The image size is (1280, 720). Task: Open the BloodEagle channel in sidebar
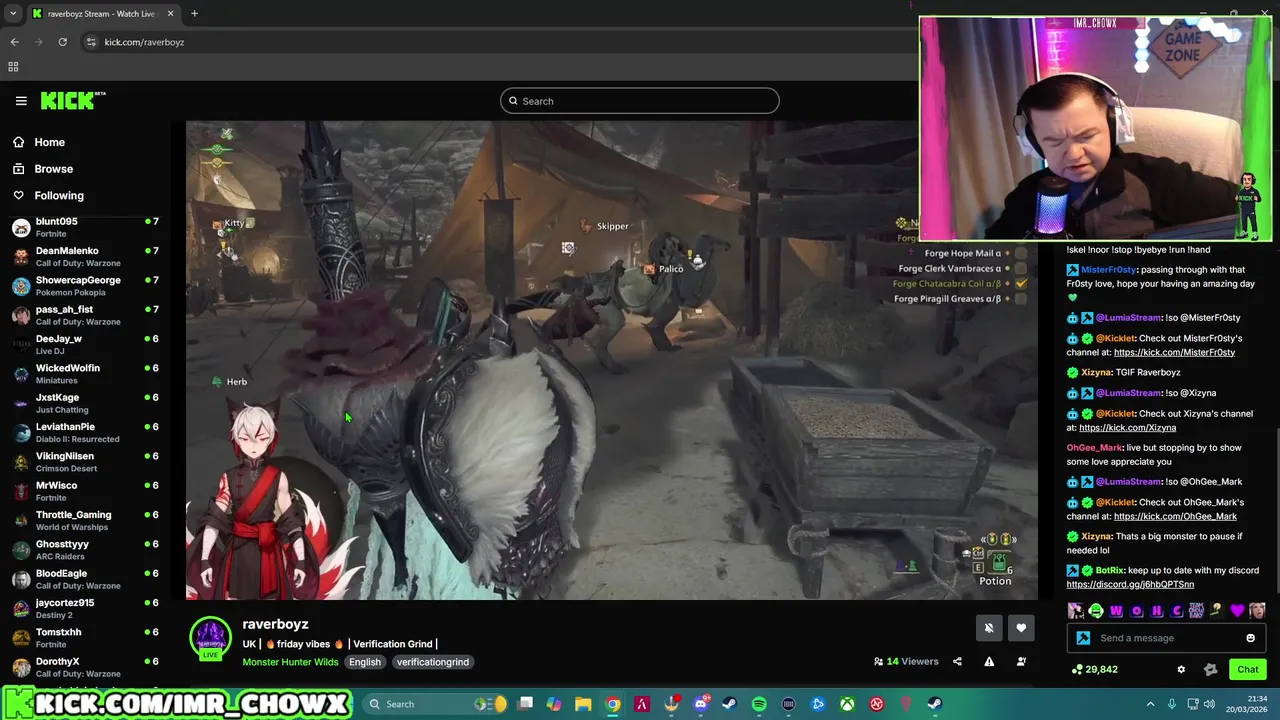tap(85, 579)
